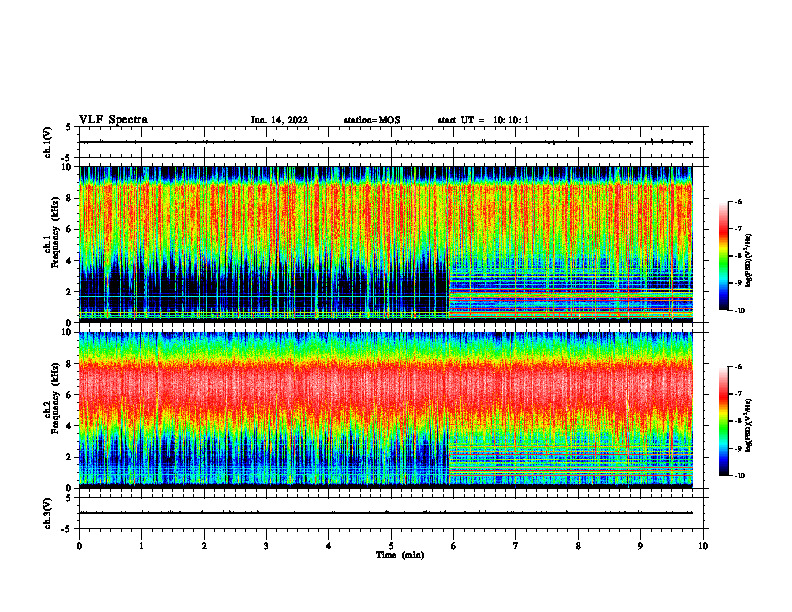Image resolution: width=792 pixels, height=612 pixels.
Task: Click the time axis tick label 3
Action: pyautogui.click(x=266, y=546)
